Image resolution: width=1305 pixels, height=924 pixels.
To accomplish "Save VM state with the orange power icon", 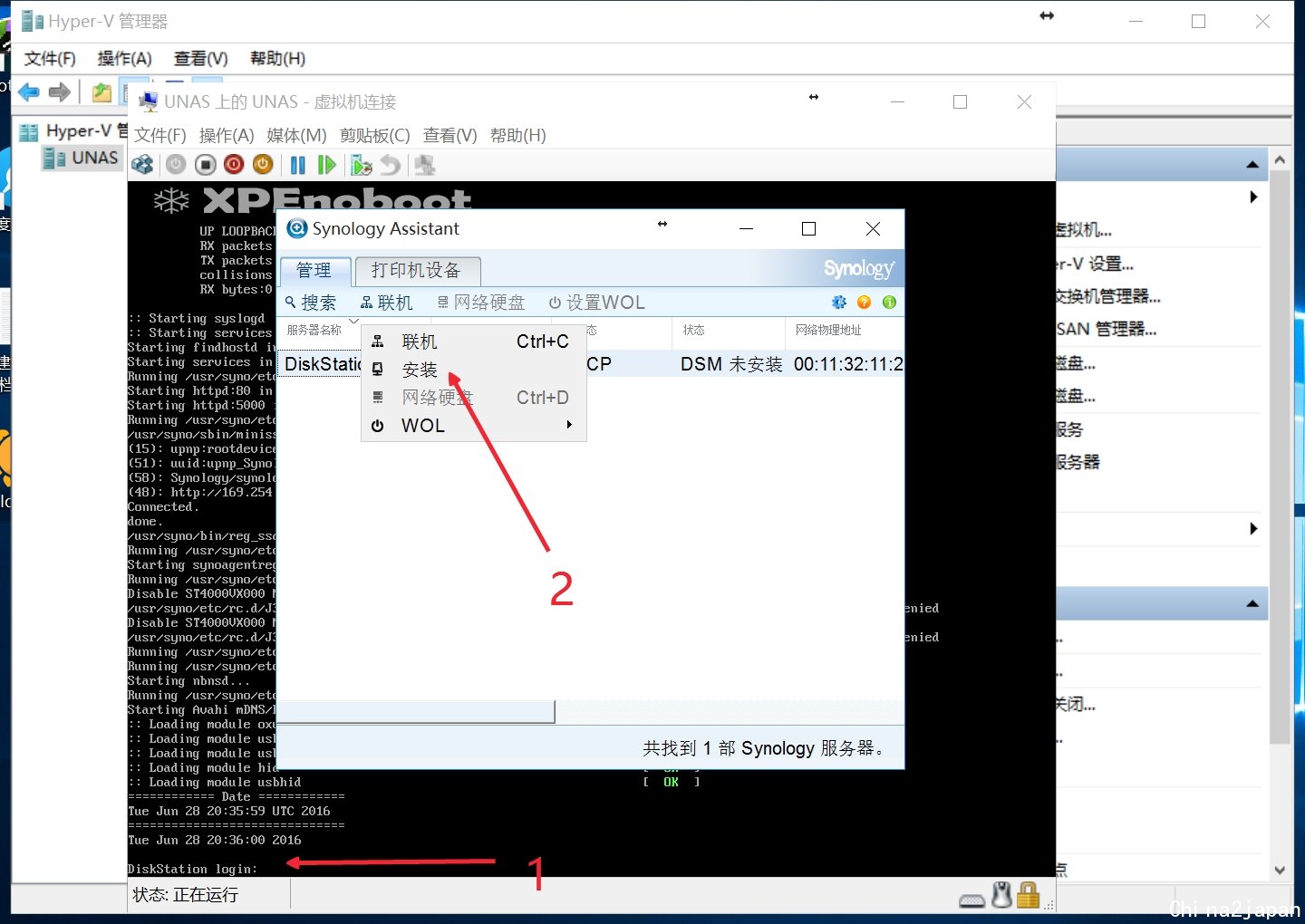I will 263,165.
